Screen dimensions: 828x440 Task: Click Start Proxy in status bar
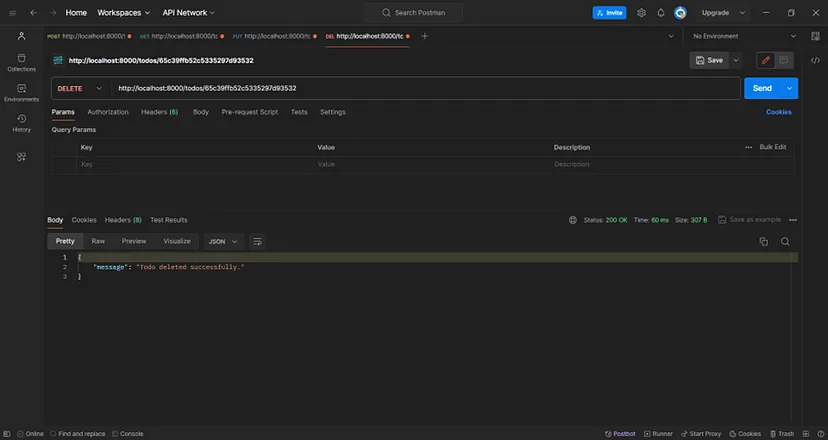pyautogui.click(x=701, y=434)
